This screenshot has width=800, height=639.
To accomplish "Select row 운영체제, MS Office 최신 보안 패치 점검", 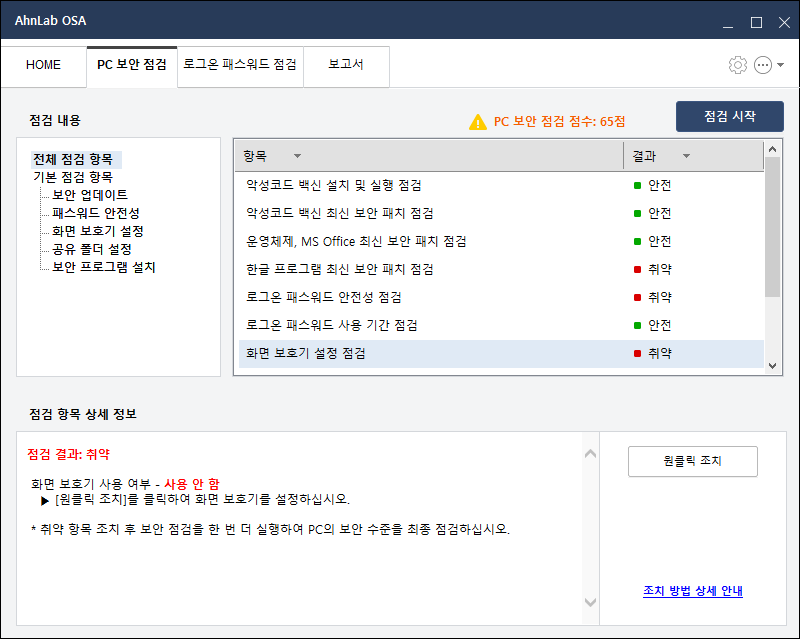I will tap(501, 241).
